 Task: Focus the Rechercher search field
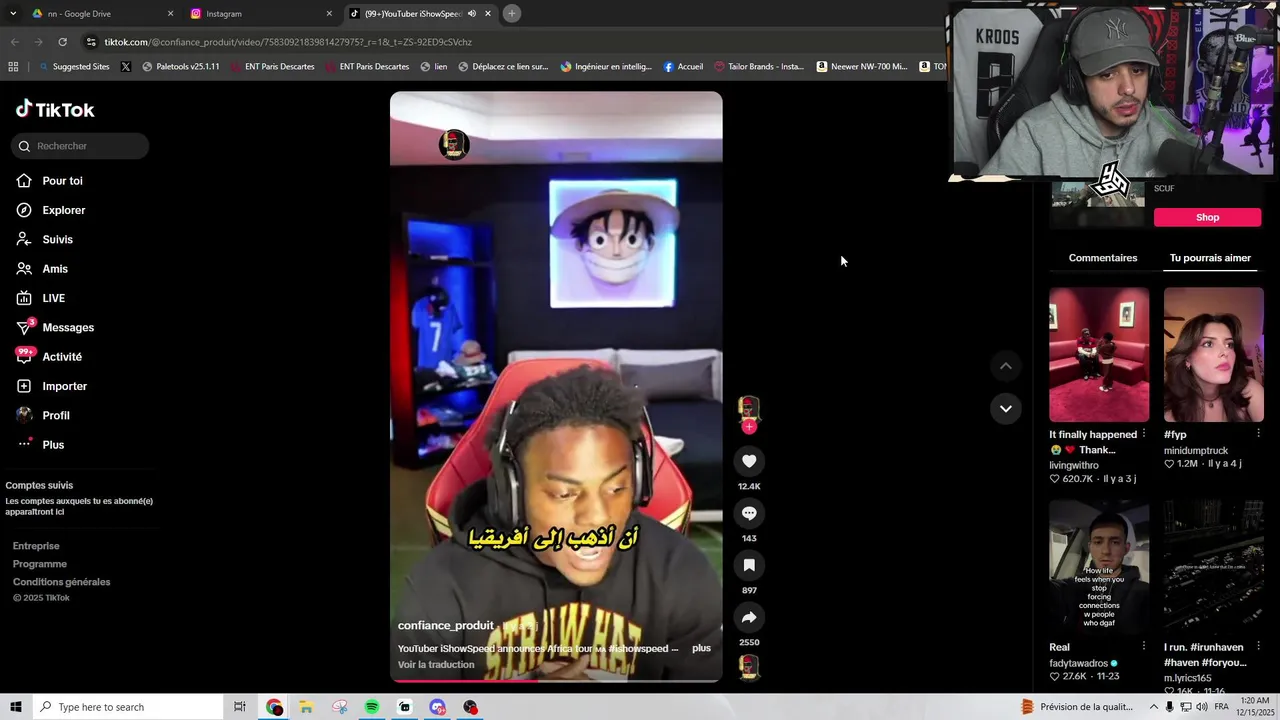point(80,146)
